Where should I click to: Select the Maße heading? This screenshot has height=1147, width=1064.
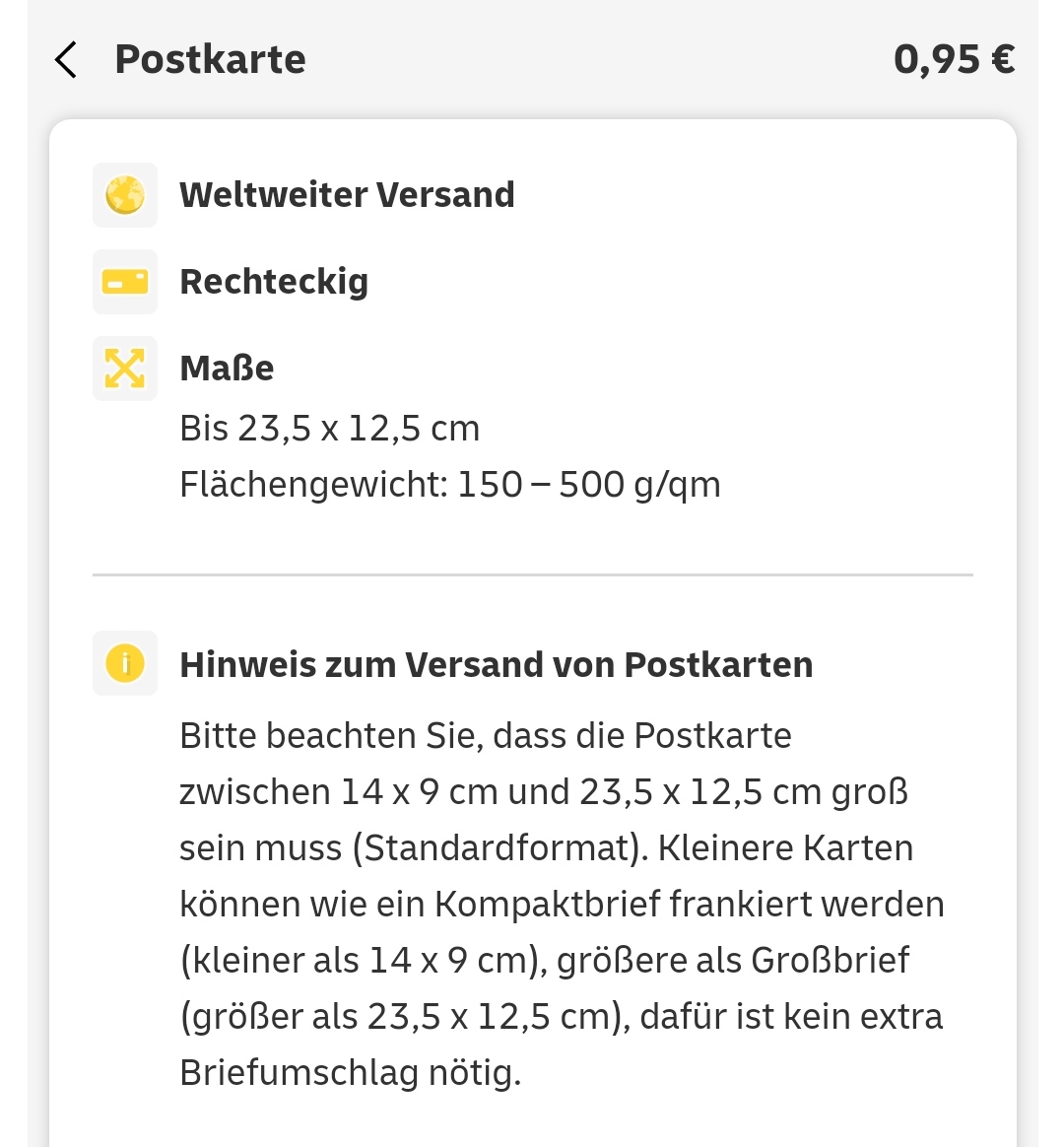point(227,368)
